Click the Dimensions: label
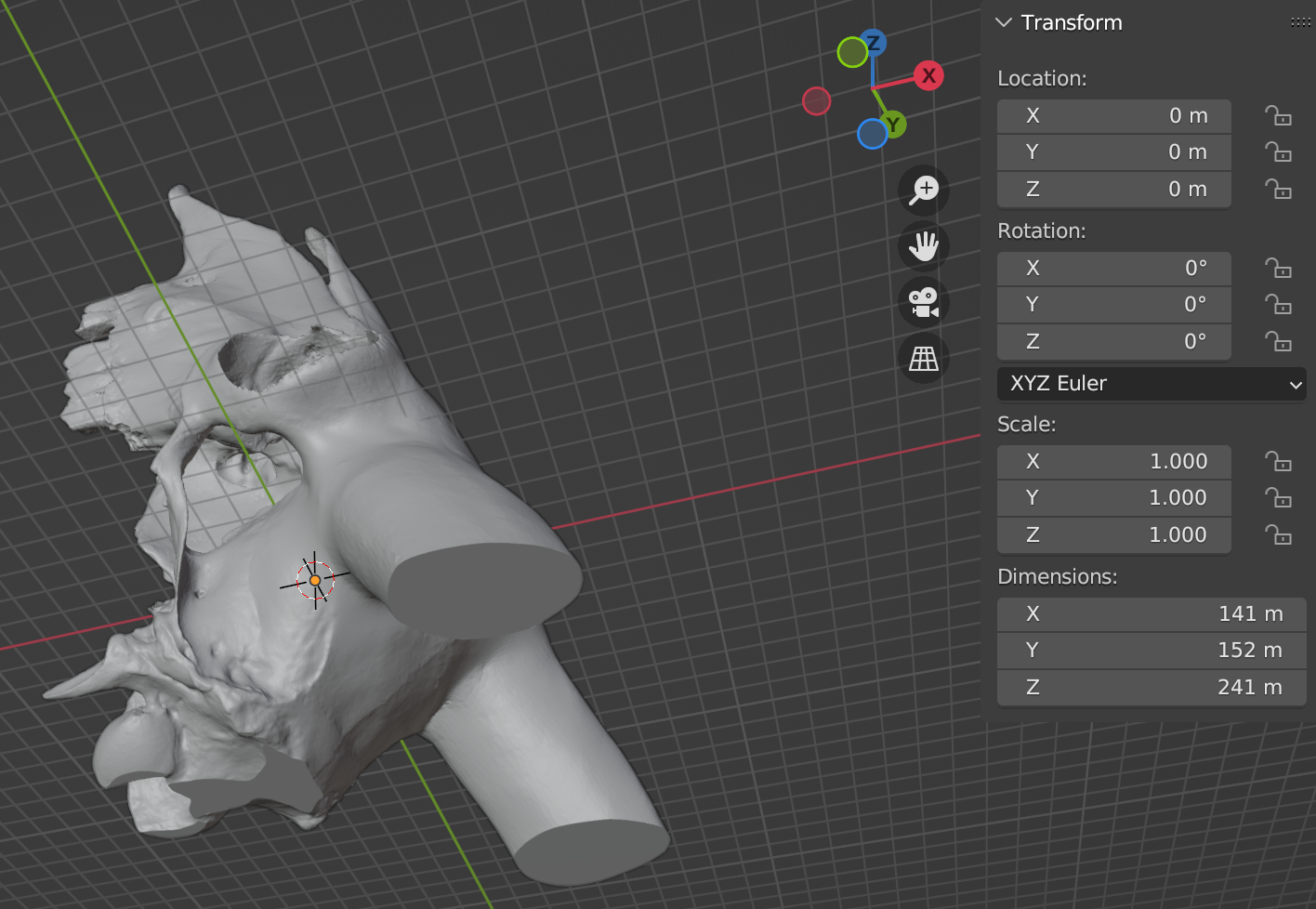1316x909 pixels. point(1057,576)
